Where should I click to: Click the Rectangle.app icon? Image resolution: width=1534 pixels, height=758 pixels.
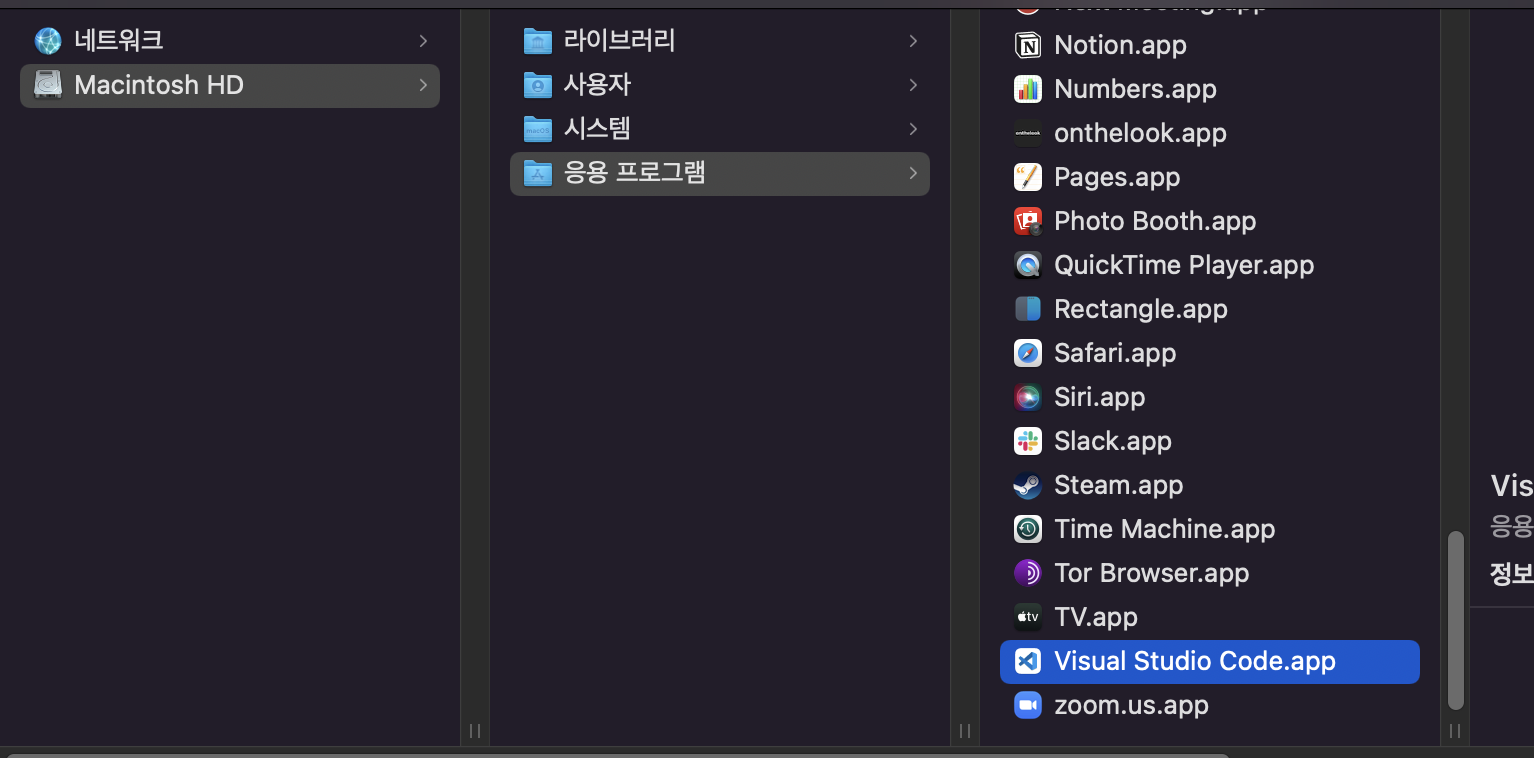[1027, 309]
